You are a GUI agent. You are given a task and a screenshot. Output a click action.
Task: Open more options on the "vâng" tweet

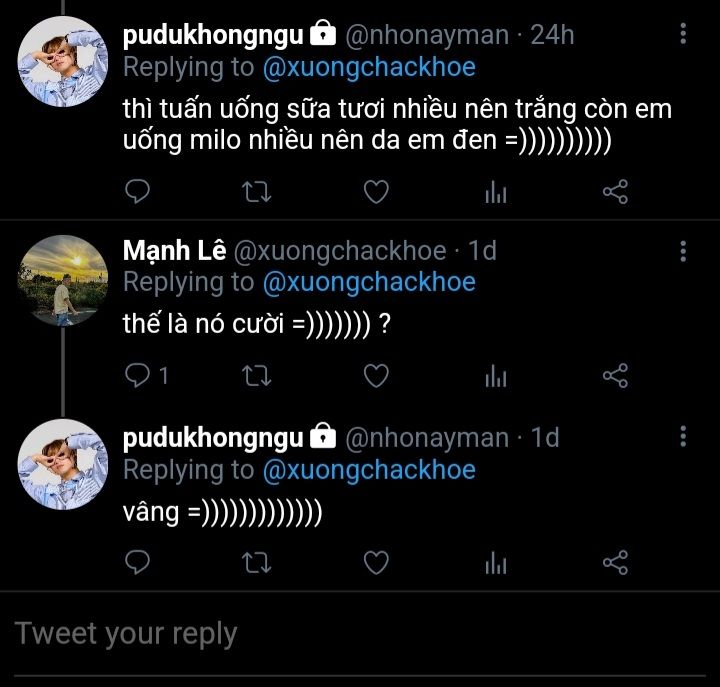pyautogui.click(x=683, y=437)
